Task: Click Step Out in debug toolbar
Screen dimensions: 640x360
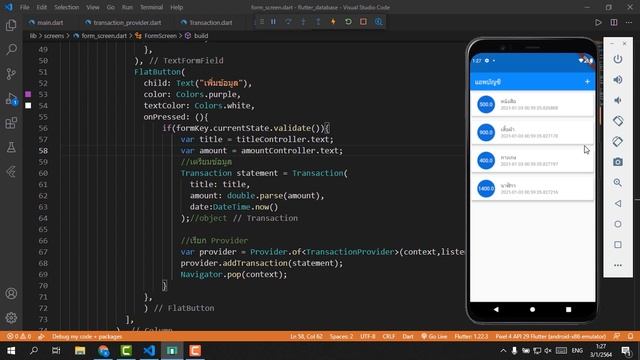Action: coord(318,22)
